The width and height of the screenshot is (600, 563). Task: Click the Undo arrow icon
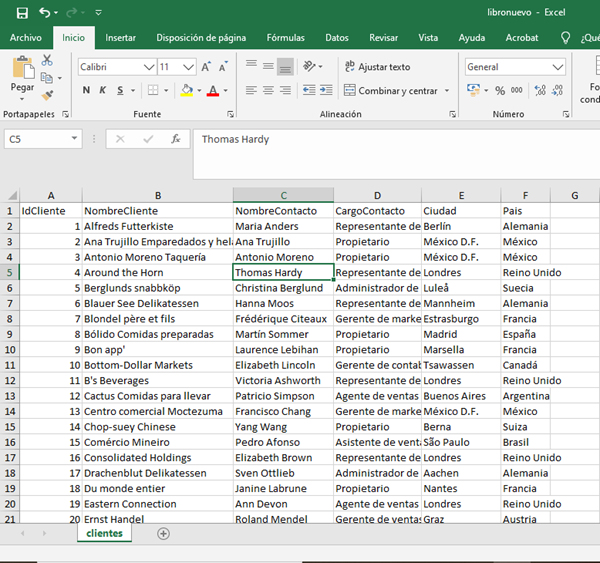44,13
